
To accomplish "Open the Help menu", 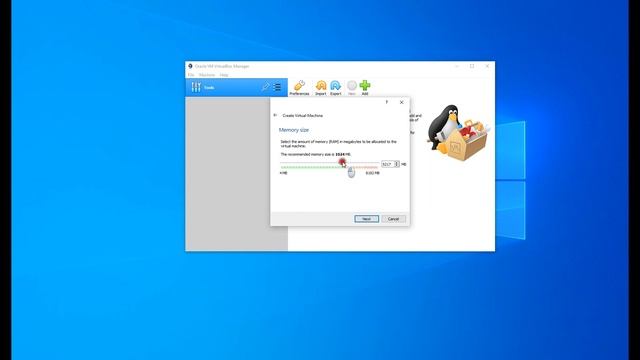I will tap(224, 75).
